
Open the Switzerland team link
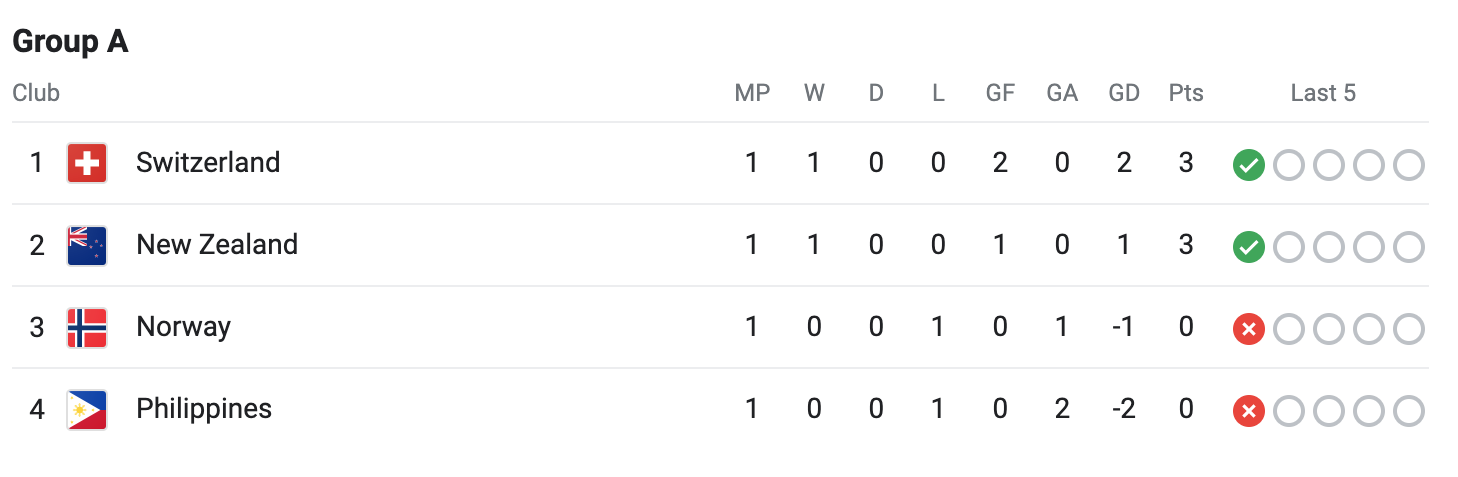point(208,163)
